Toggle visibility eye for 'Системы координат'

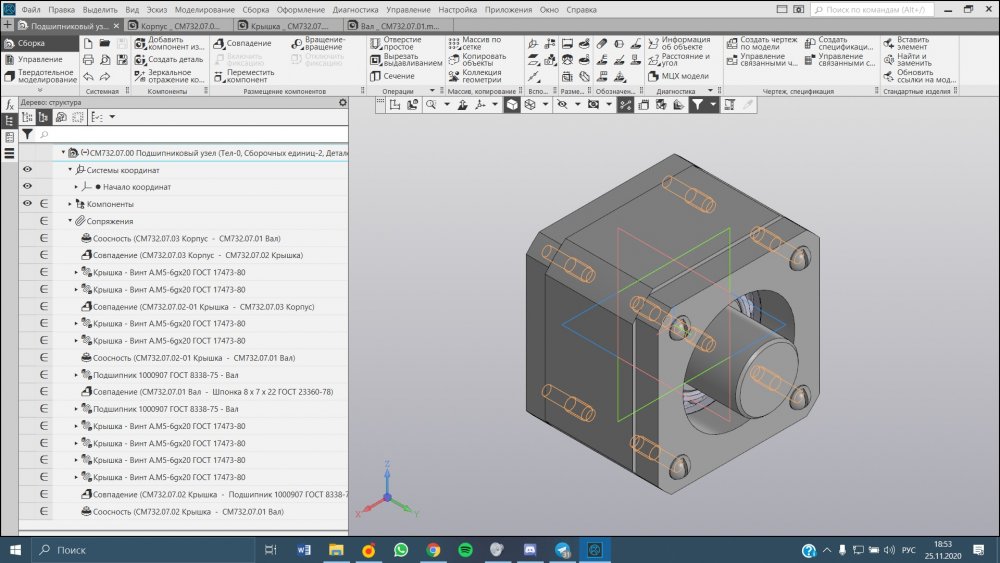(27, 170)
